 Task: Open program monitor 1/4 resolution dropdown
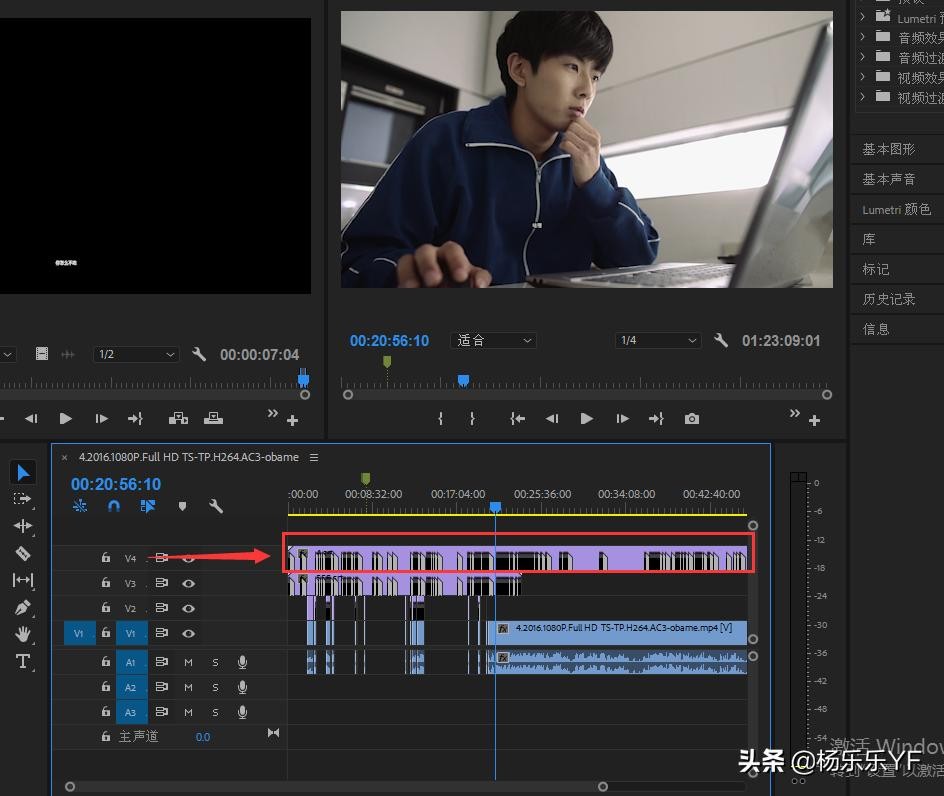click(x=657, y=341)
